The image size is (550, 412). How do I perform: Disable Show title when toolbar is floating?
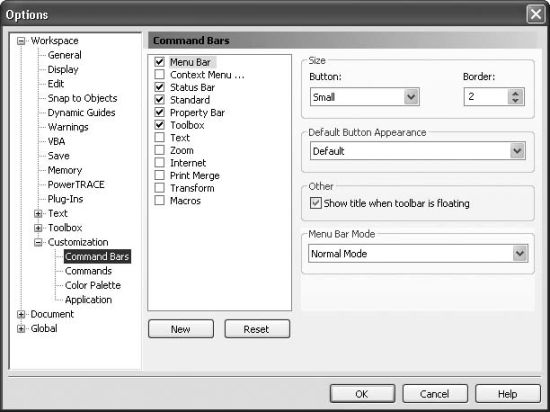point(316,203)
